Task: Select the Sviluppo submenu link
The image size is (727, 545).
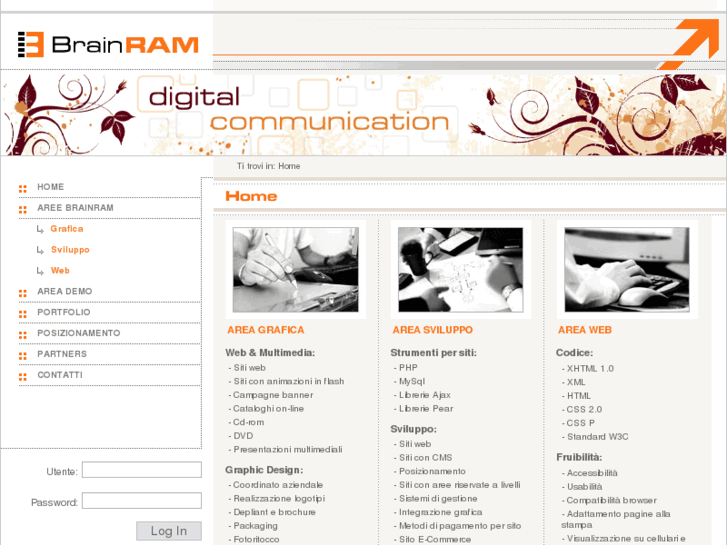Action: [x=70, y=250]
